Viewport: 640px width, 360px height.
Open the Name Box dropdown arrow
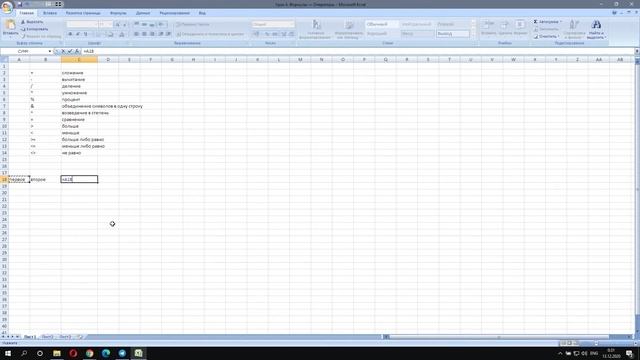click(50, 51)
